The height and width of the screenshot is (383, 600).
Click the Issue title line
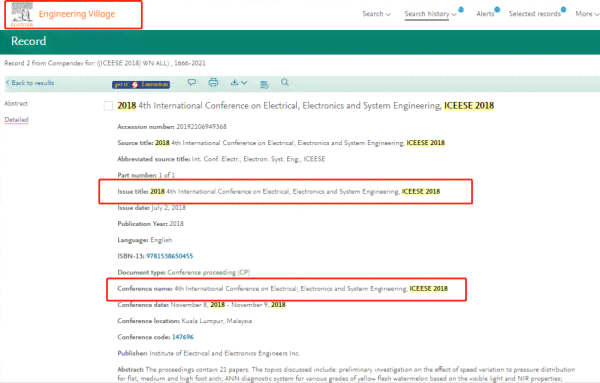pyautogui.click(x=279, y=191)
